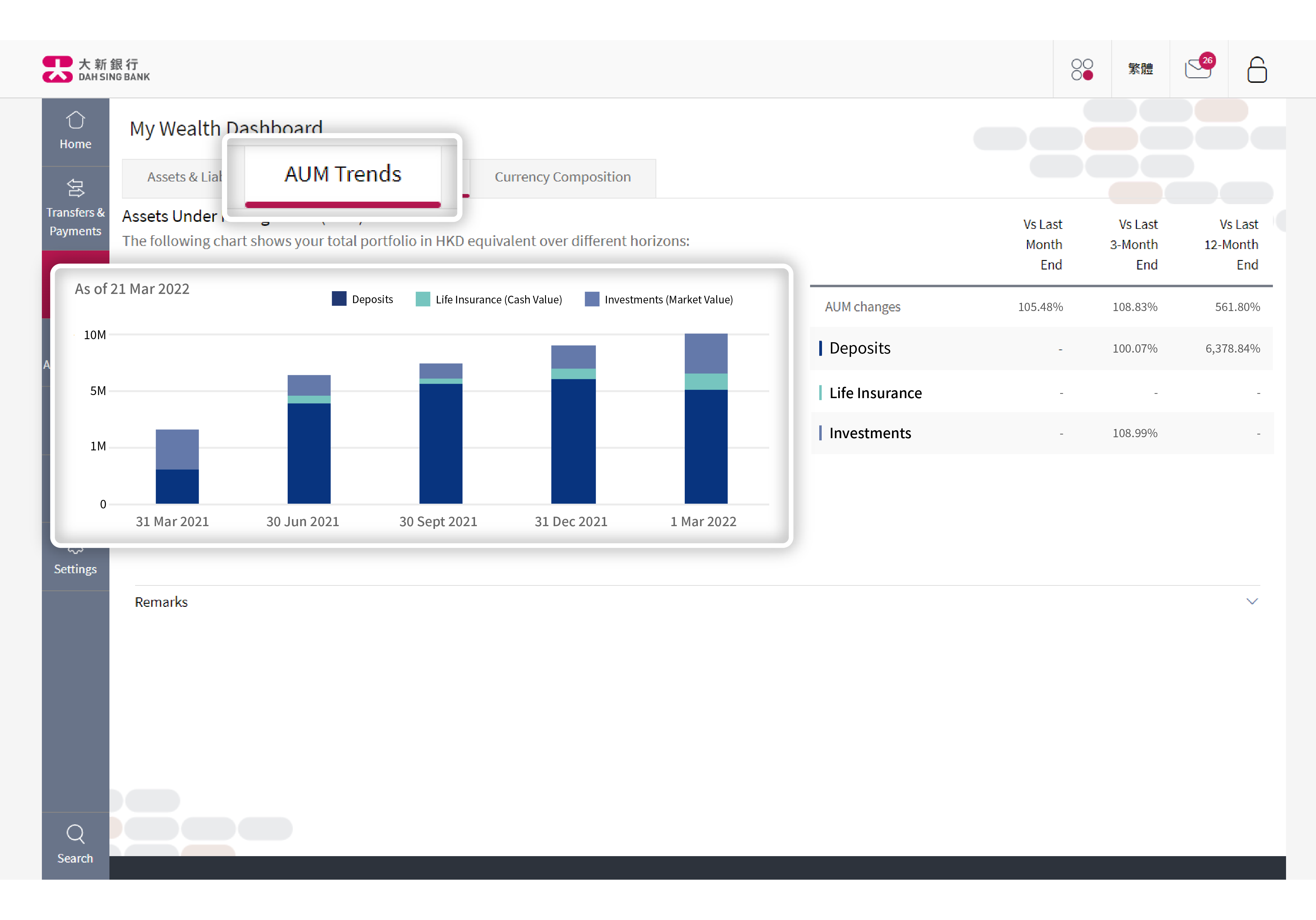Screen dimensions: 1316x920
Task: Click the 6,378.84% Deposits value
Action: [x=1232, y=348]
